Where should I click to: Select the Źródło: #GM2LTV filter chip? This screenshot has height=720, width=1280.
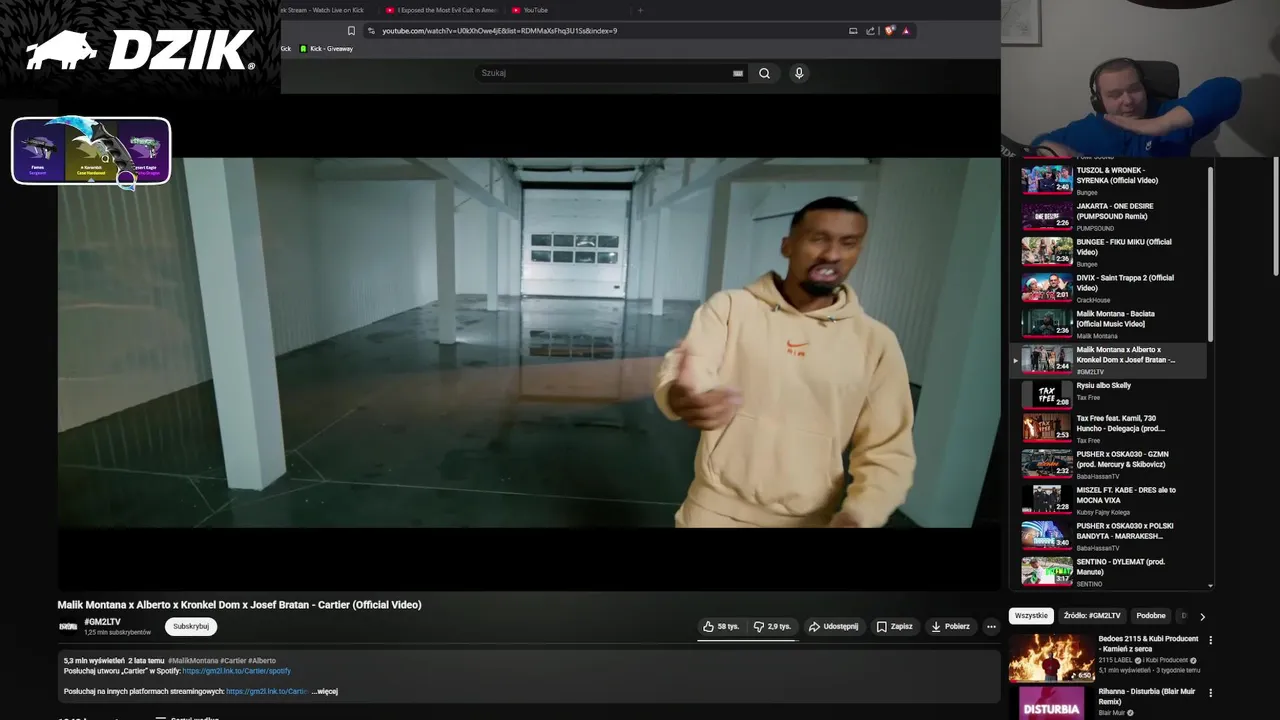pos(1091,616)
